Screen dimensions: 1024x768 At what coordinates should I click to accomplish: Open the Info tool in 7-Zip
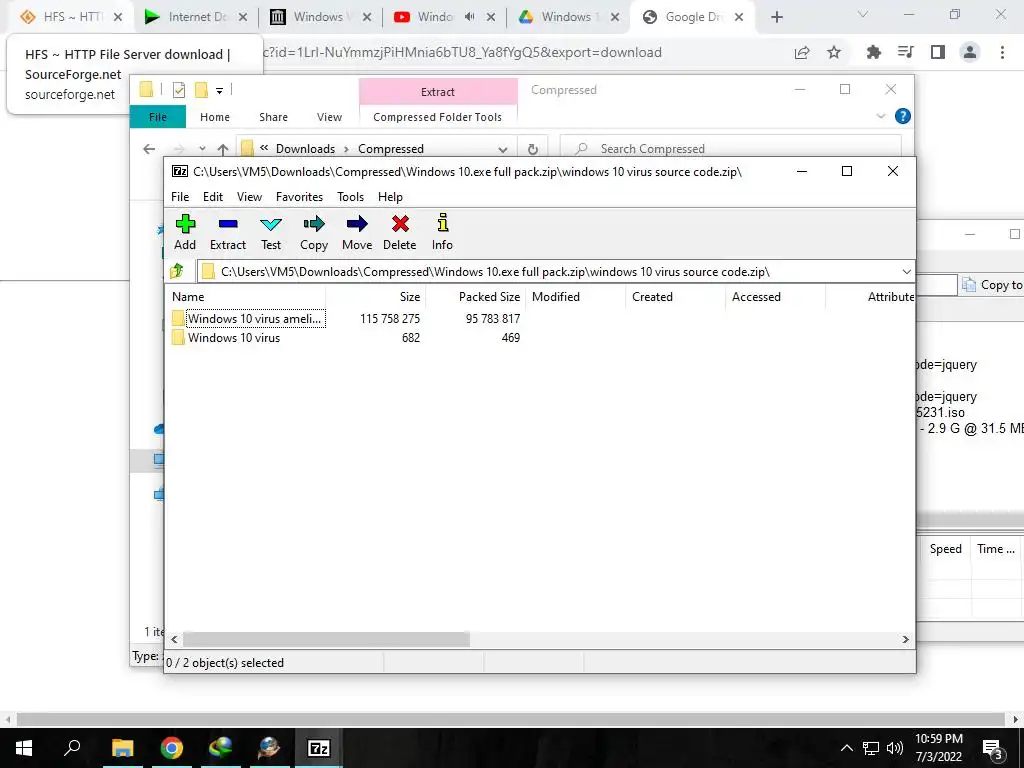(x=442, y=232)
